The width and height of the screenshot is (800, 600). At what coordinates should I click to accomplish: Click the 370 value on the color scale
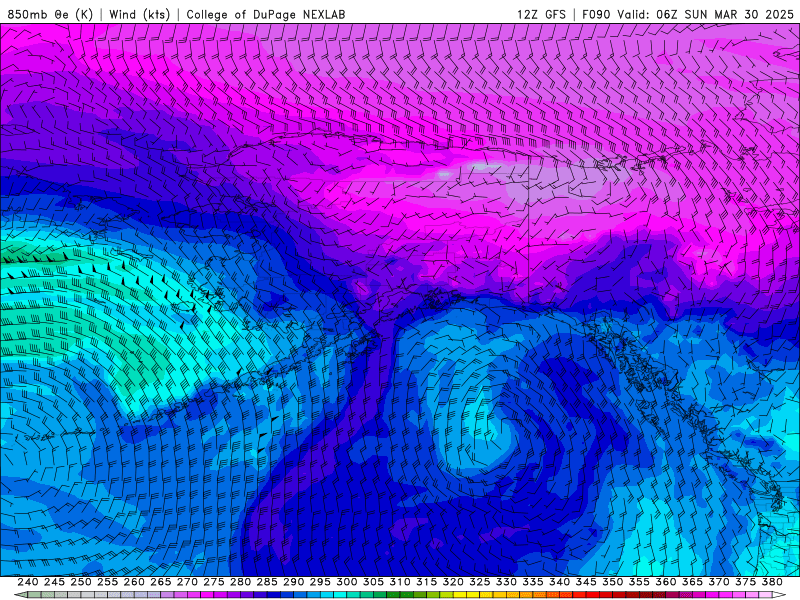pos(719,582)
